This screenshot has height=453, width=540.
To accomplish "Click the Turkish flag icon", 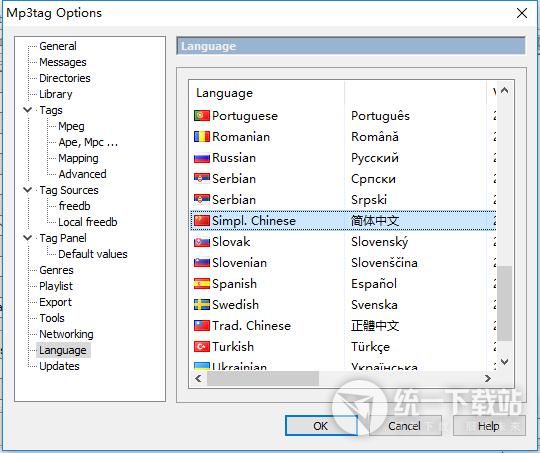I will 202,347.
